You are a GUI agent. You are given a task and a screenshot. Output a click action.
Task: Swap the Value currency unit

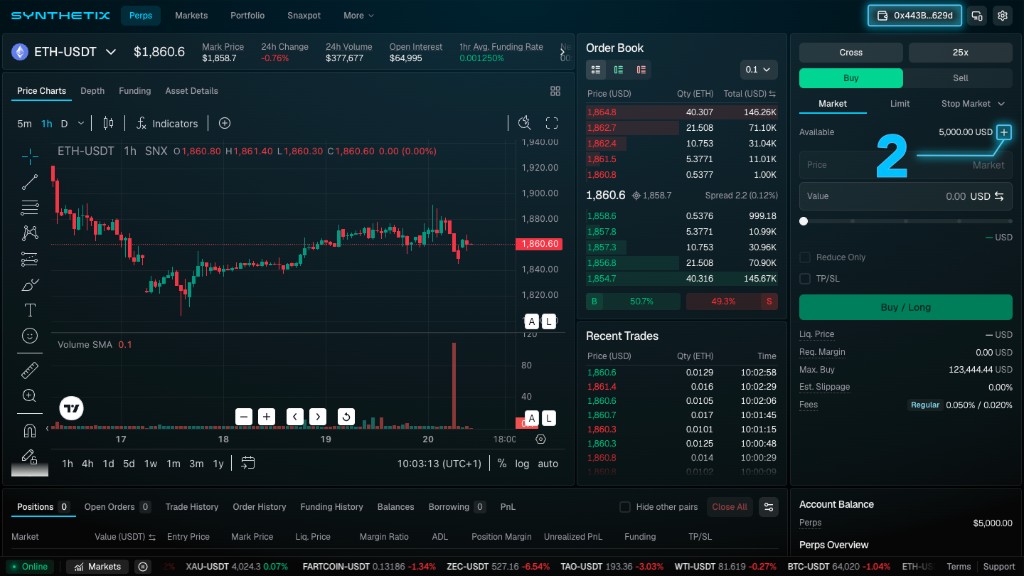(999, 196)
